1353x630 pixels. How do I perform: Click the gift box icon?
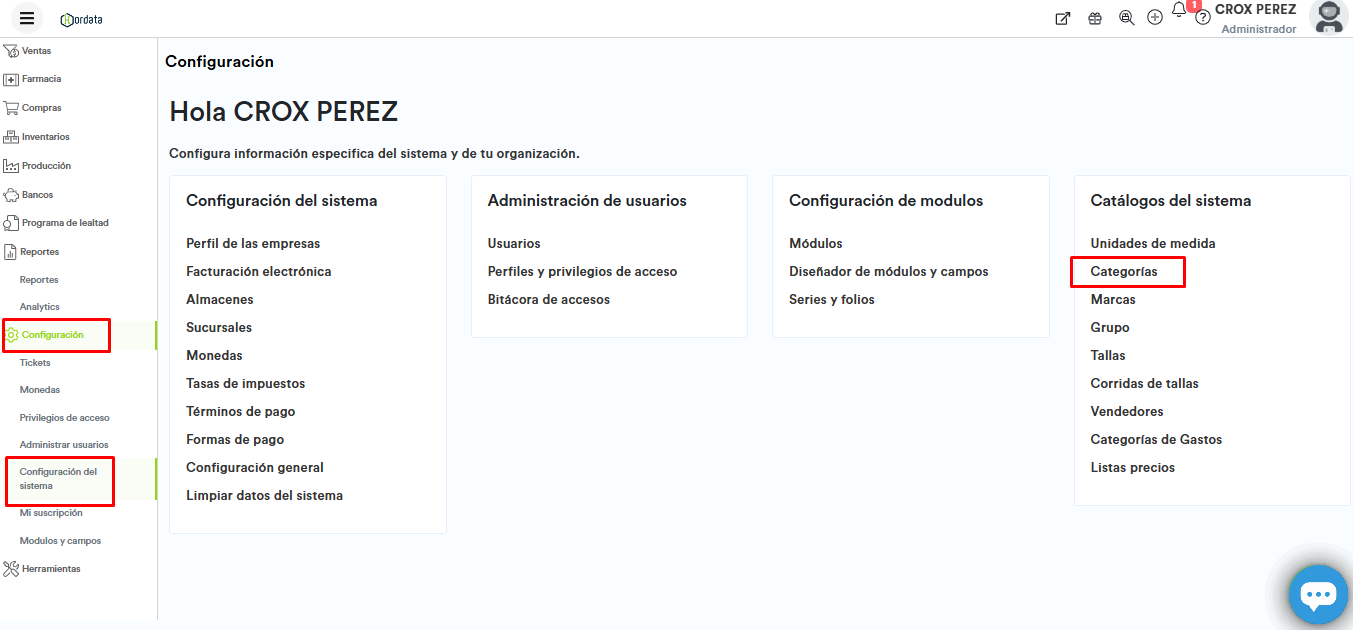[x=1095, y=18]
